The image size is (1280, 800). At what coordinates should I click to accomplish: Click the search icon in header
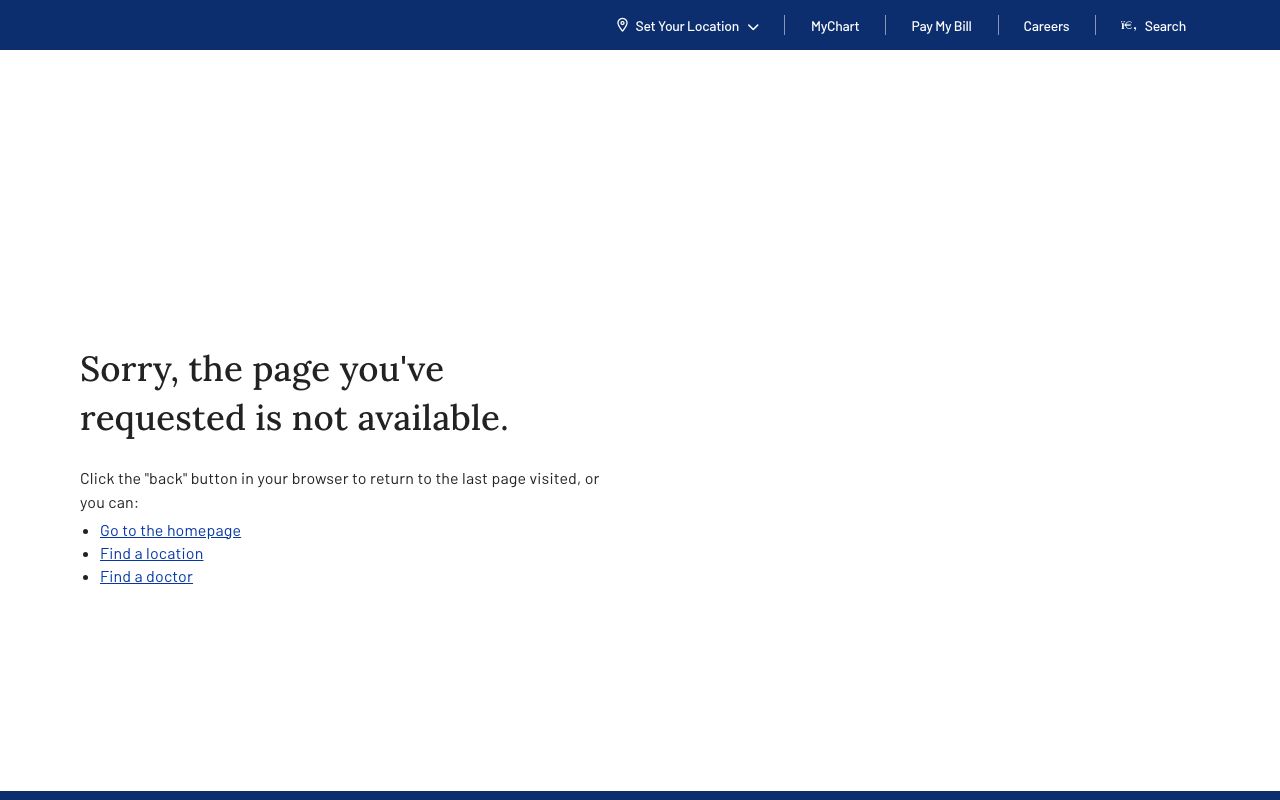[1128, 26]
